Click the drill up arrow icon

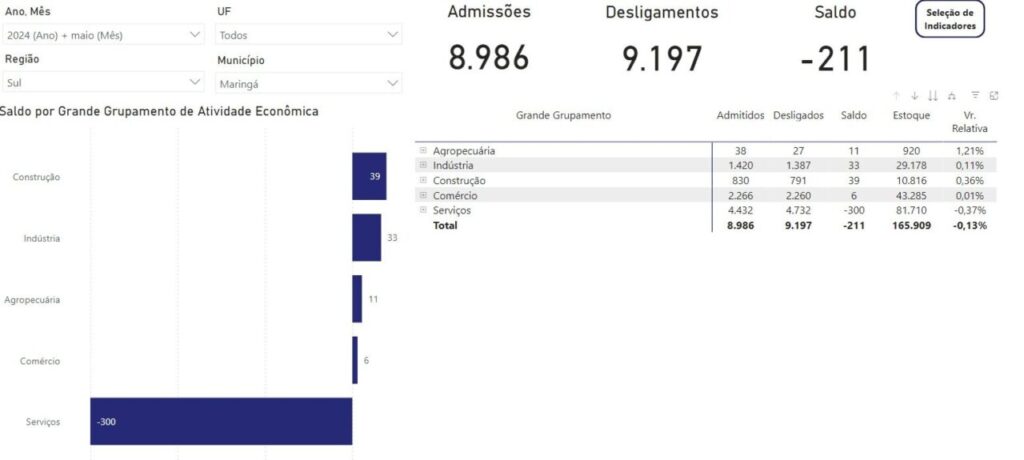coord(896,96)
